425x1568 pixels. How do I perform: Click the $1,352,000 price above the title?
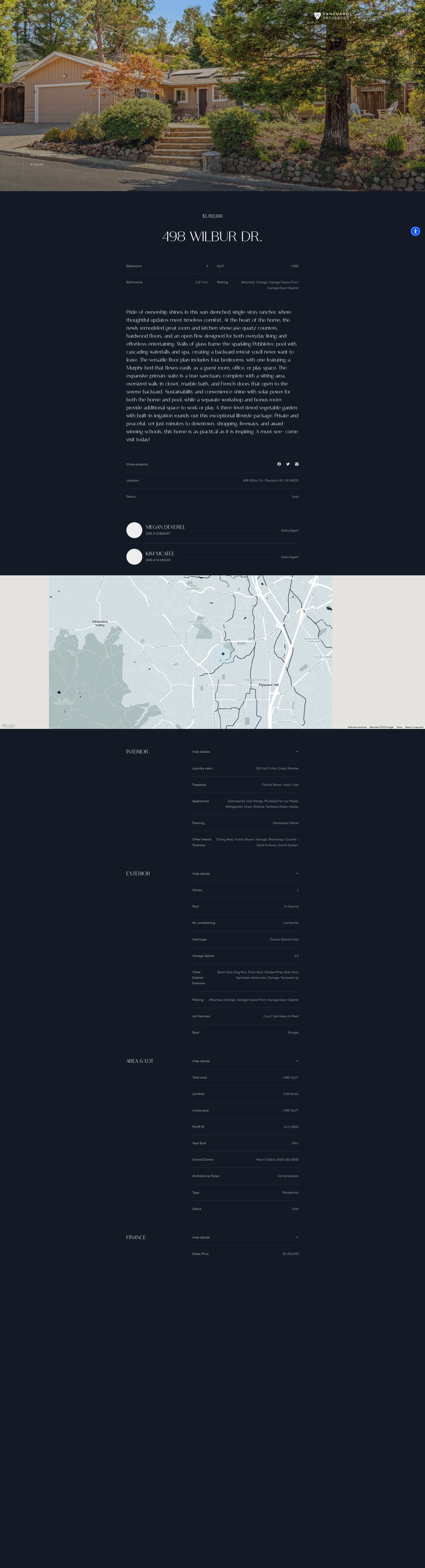(x=212, y=216)
